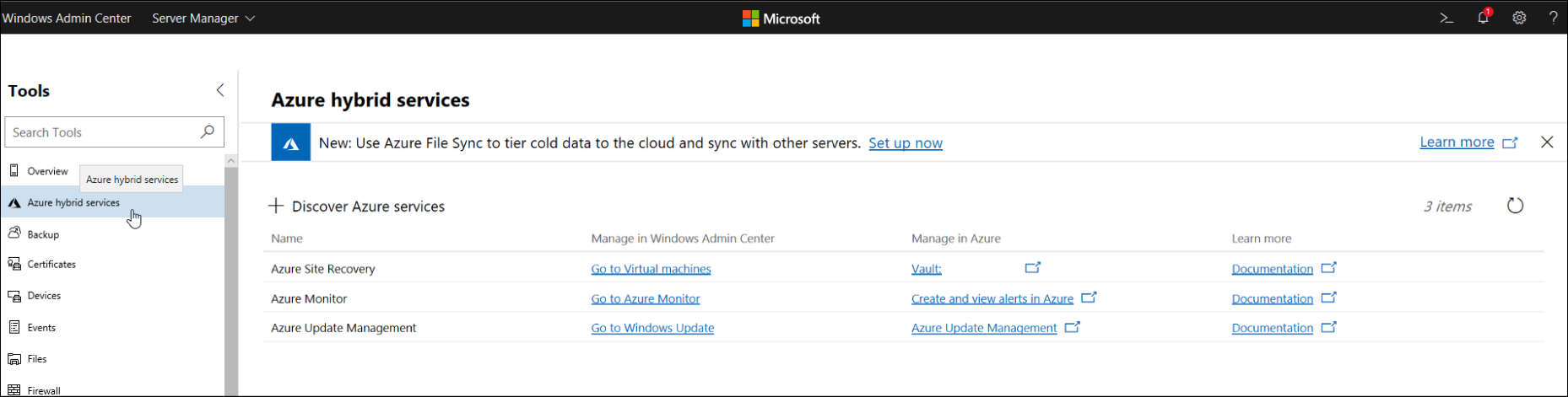Click external icon beside Azure Update Management link

tap(1072, 326)
